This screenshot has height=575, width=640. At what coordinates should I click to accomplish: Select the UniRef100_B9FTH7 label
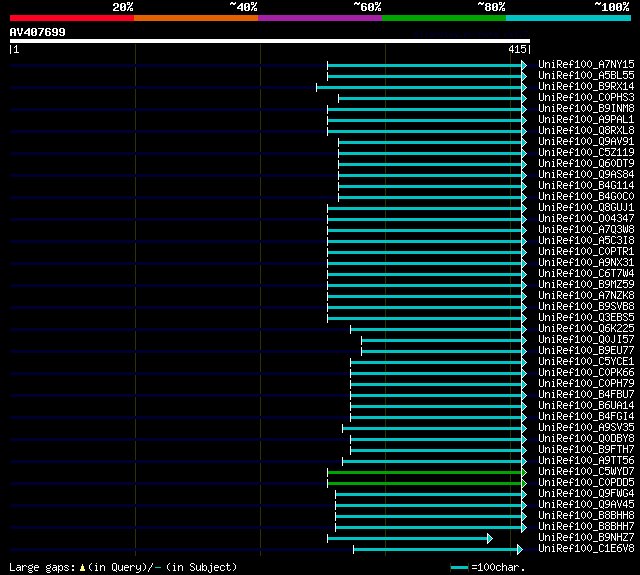click(586, 450)
